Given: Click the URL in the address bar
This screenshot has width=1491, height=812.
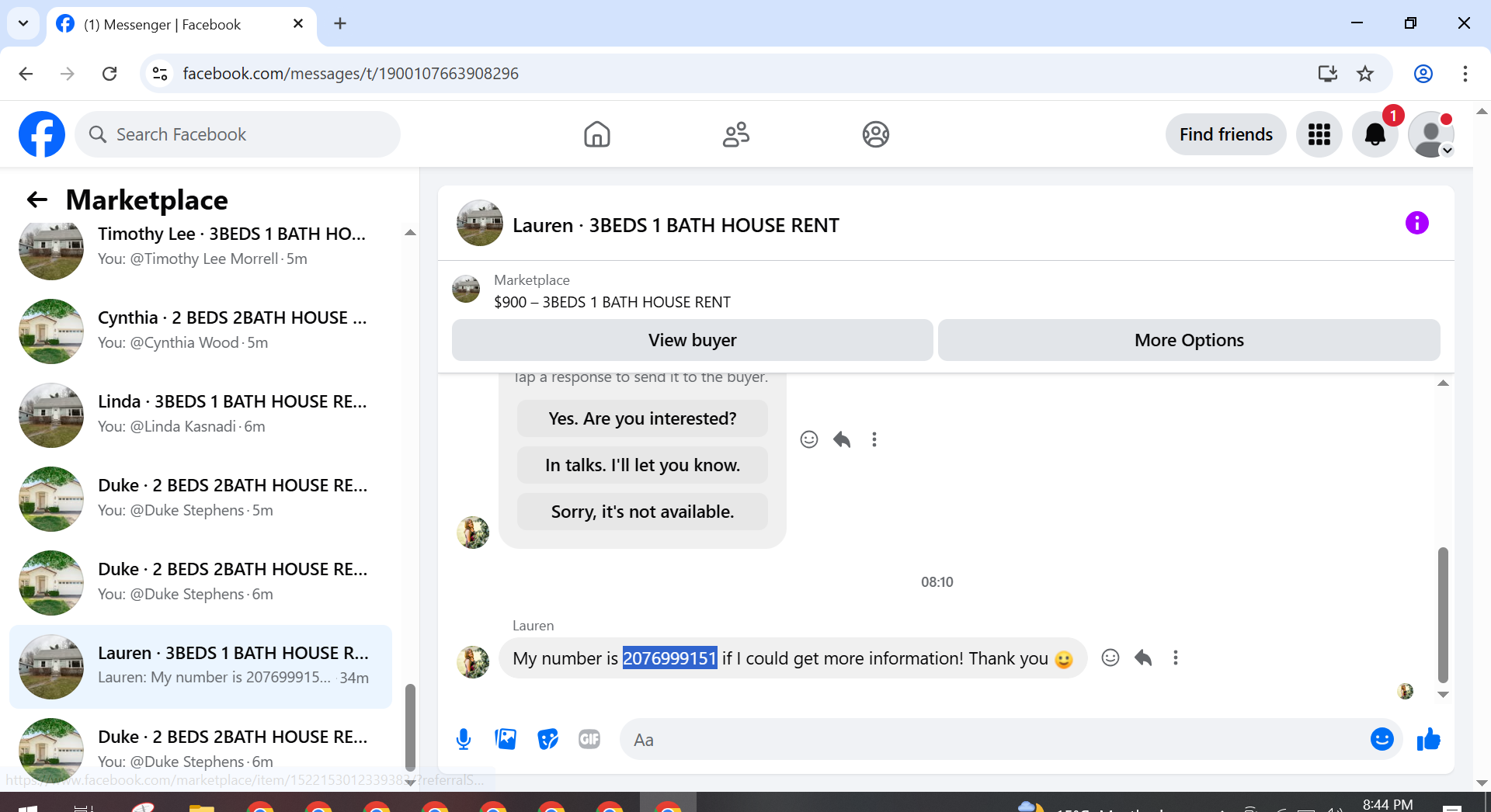Looking at the screenshot, I should tap(350, 74).
